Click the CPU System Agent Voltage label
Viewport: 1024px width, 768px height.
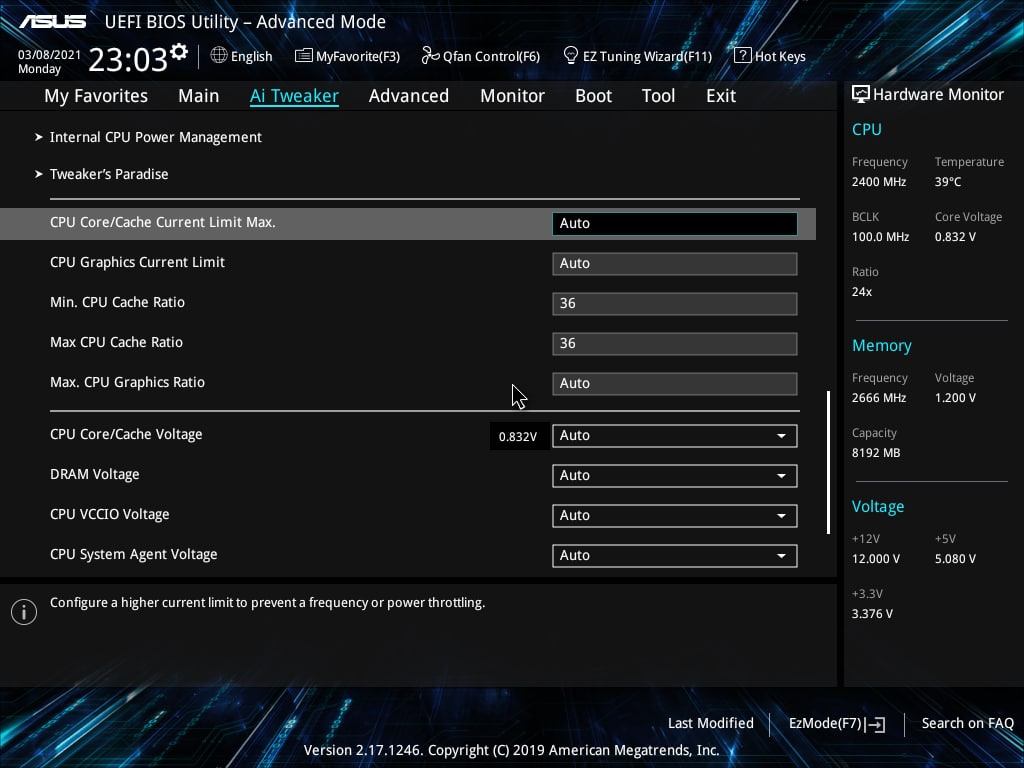pyautogui.click(x=134, y=554)
